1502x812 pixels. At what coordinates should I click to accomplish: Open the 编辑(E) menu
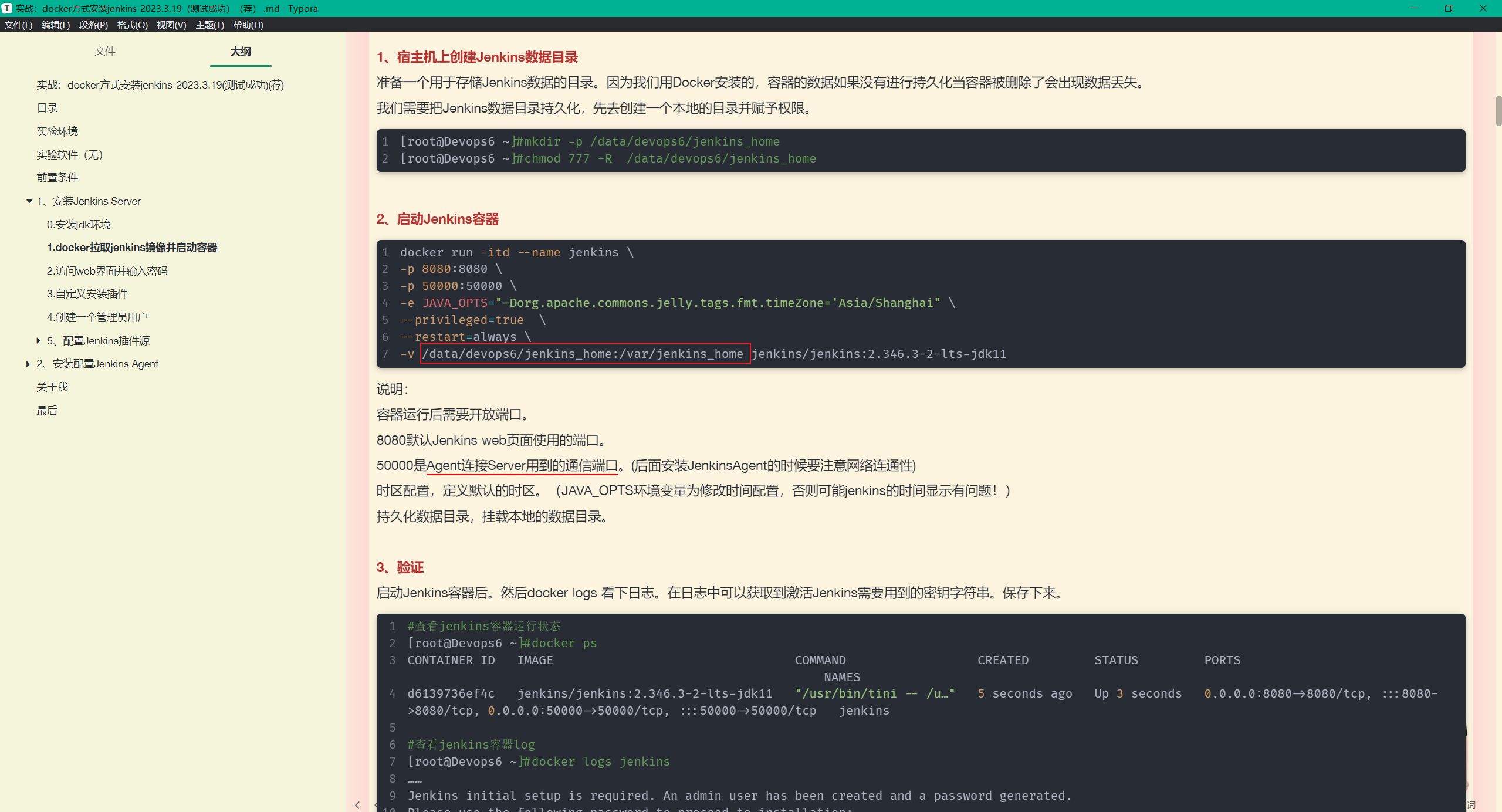click(x=56, y=25)
